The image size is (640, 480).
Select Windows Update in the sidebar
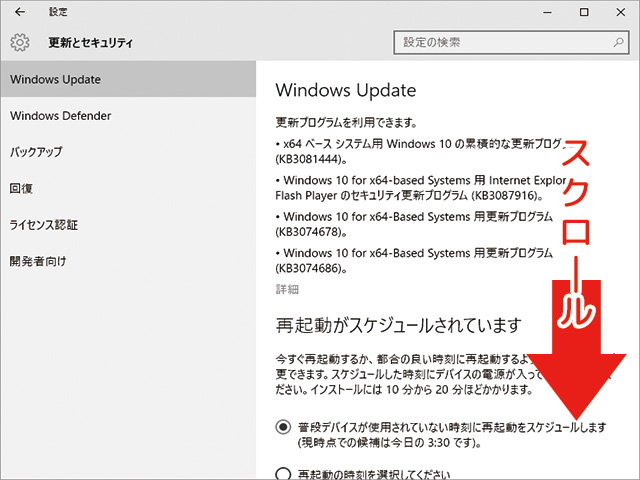coord(128,79)
